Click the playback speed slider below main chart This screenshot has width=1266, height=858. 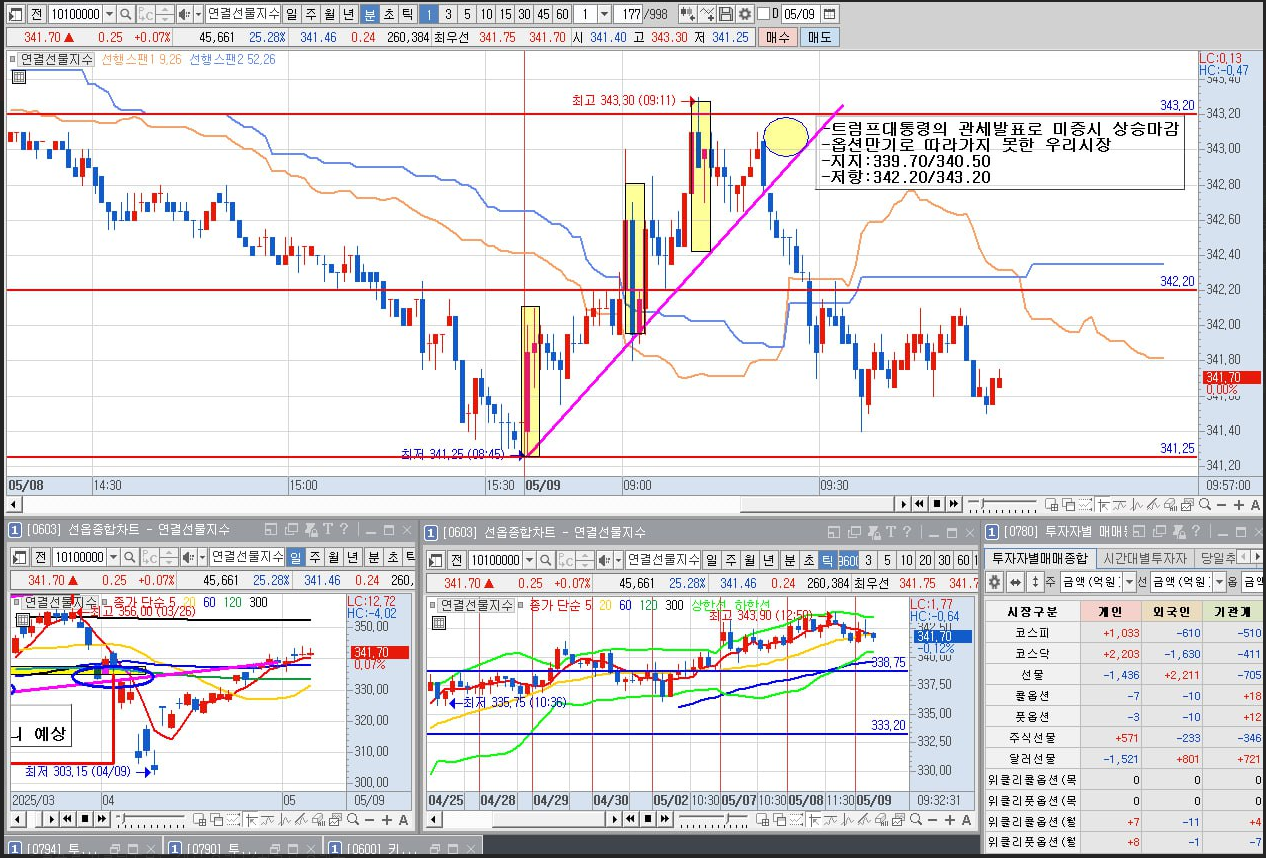1002,504
